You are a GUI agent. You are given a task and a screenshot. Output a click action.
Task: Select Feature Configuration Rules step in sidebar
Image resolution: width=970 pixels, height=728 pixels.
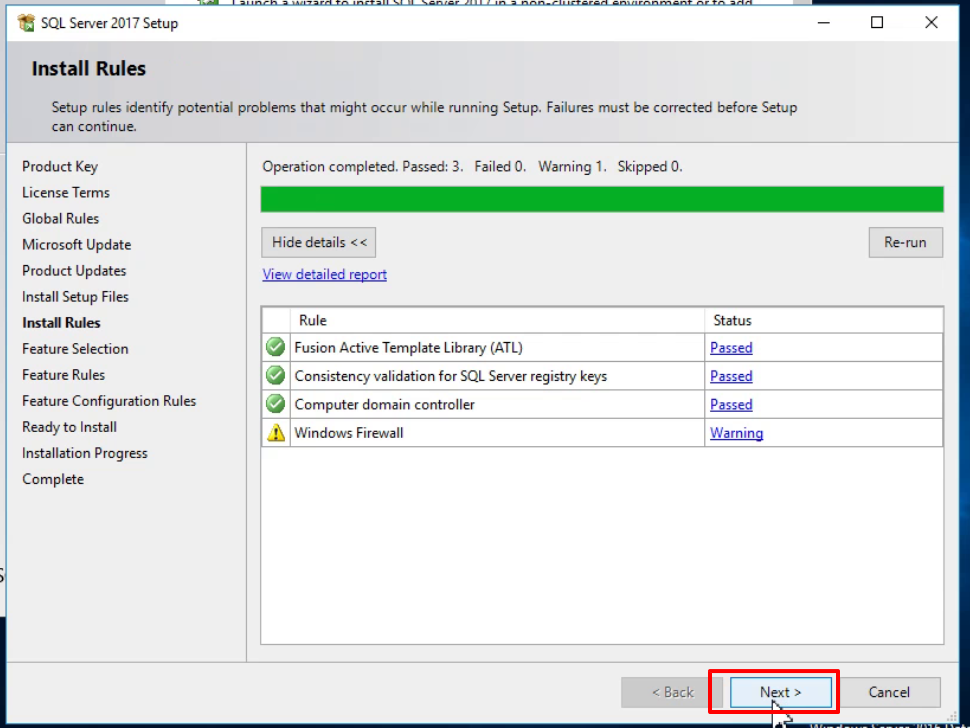[109, 401]
